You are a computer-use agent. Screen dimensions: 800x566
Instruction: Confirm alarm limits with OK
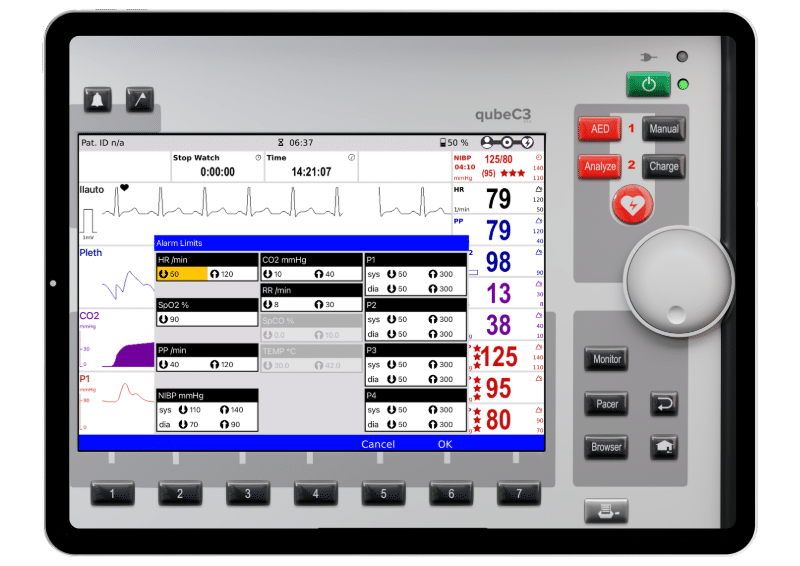[444, 444]
